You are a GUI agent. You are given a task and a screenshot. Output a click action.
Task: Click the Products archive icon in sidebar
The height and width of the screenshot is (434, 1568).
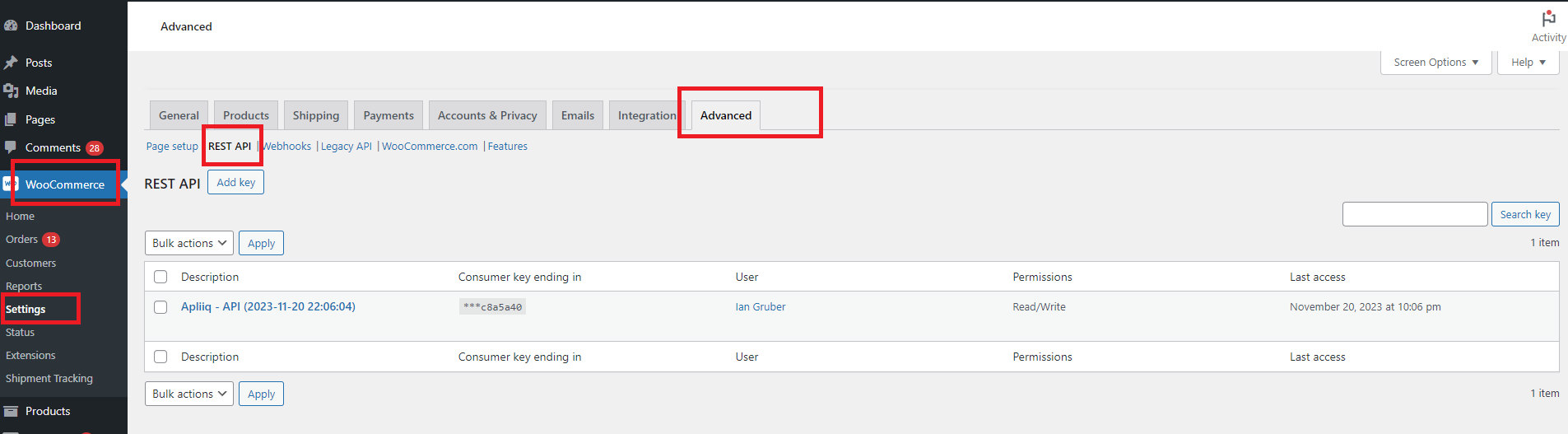pyautogui.click(x=11, y=411)
